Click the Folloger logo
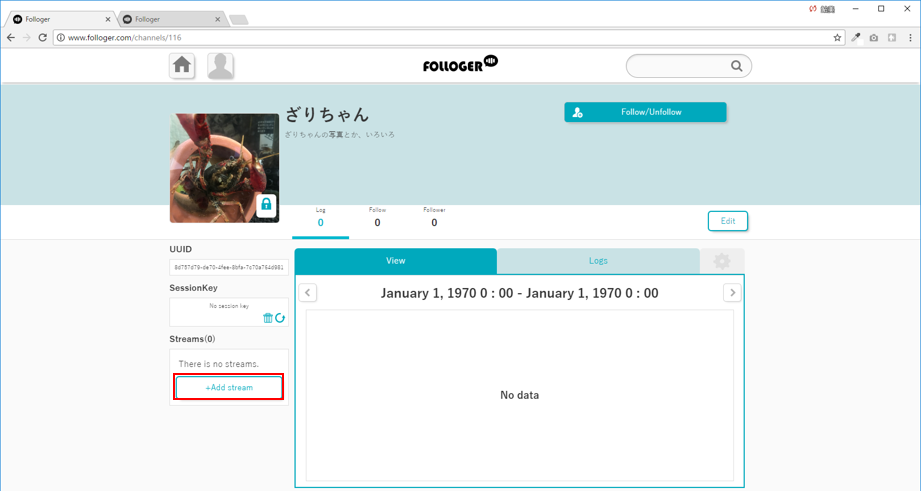Screen dimensions: 921x491 pos(460,63)
